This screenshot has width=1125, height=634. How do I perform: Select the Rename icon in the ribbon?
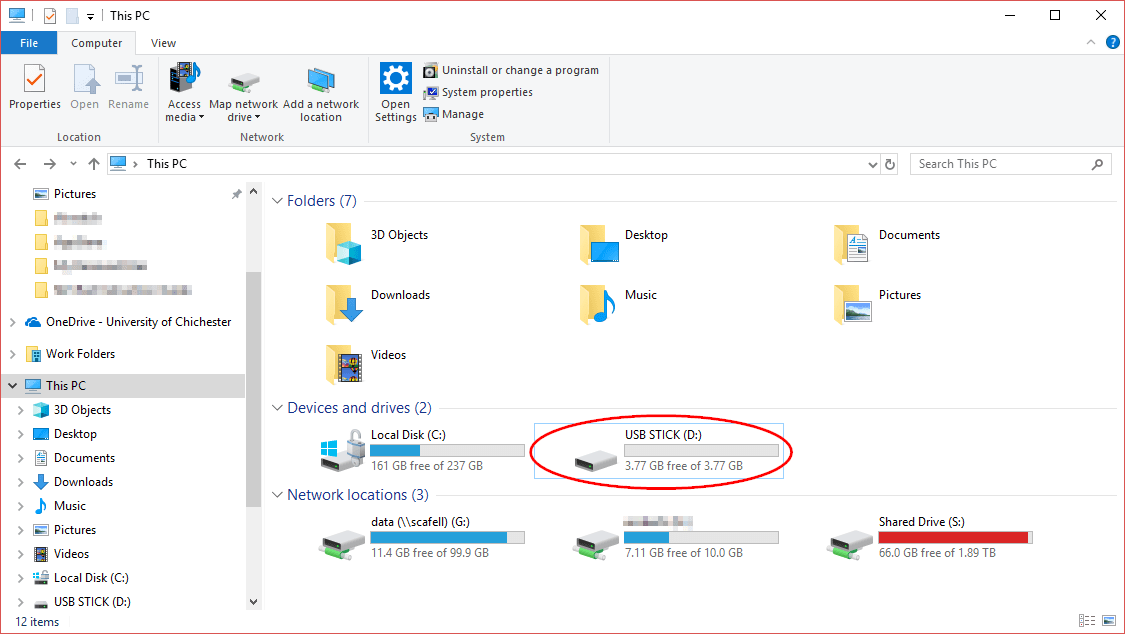pos(128,90)
